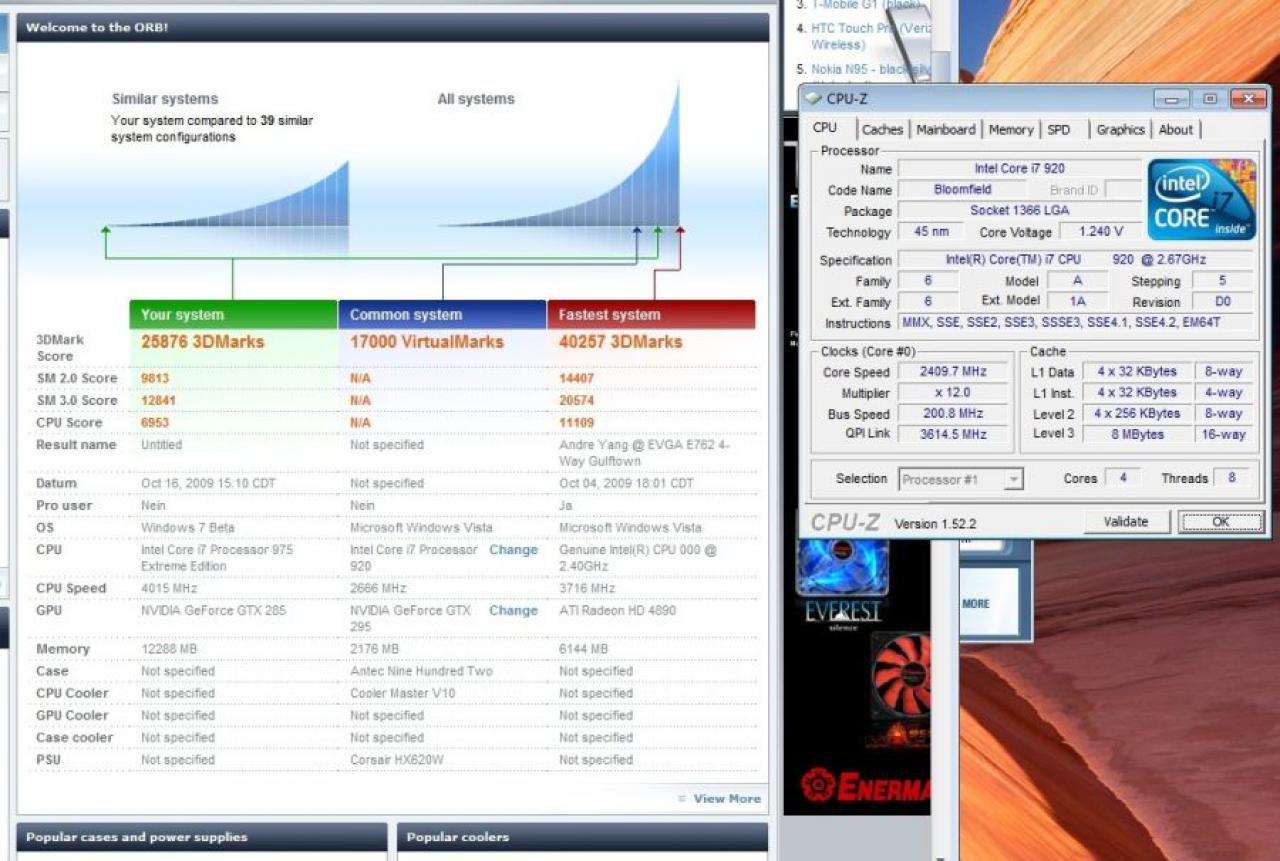The width and height of the screenshot is (1280, 861).
Task: Click the Antec Nine Hundred Two case entry
Action: click(421, 671)
